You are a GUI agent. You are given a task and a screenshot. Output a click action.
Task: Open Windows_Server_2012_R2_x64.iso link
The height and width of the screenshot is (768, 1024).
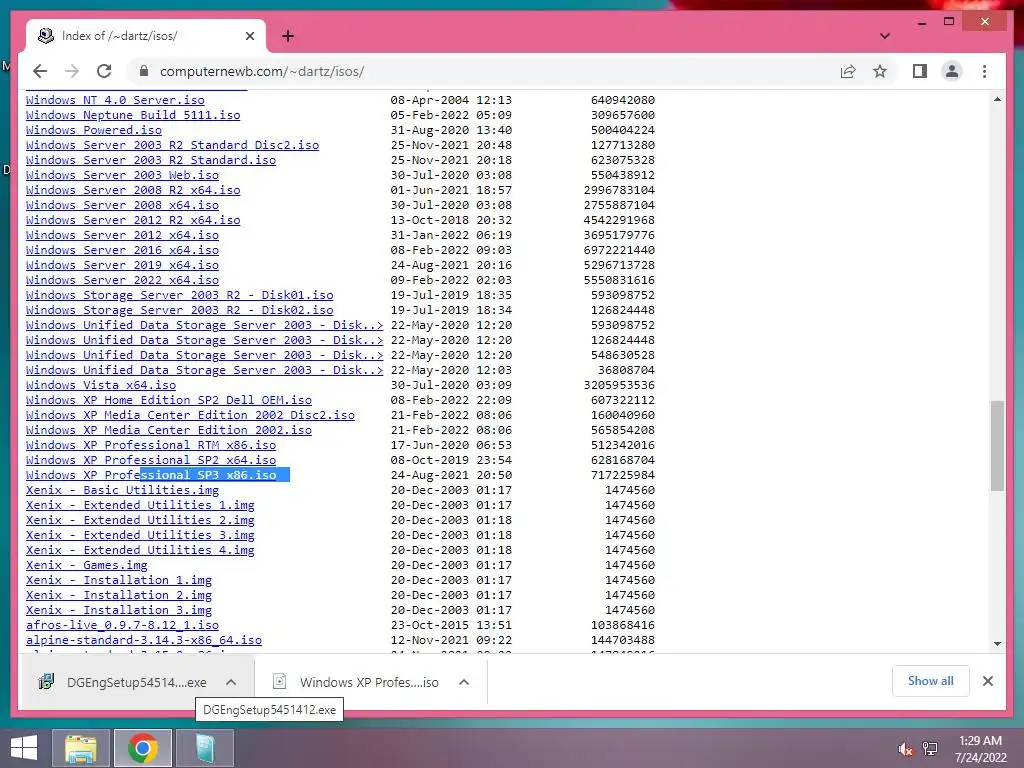coord(133,220)
